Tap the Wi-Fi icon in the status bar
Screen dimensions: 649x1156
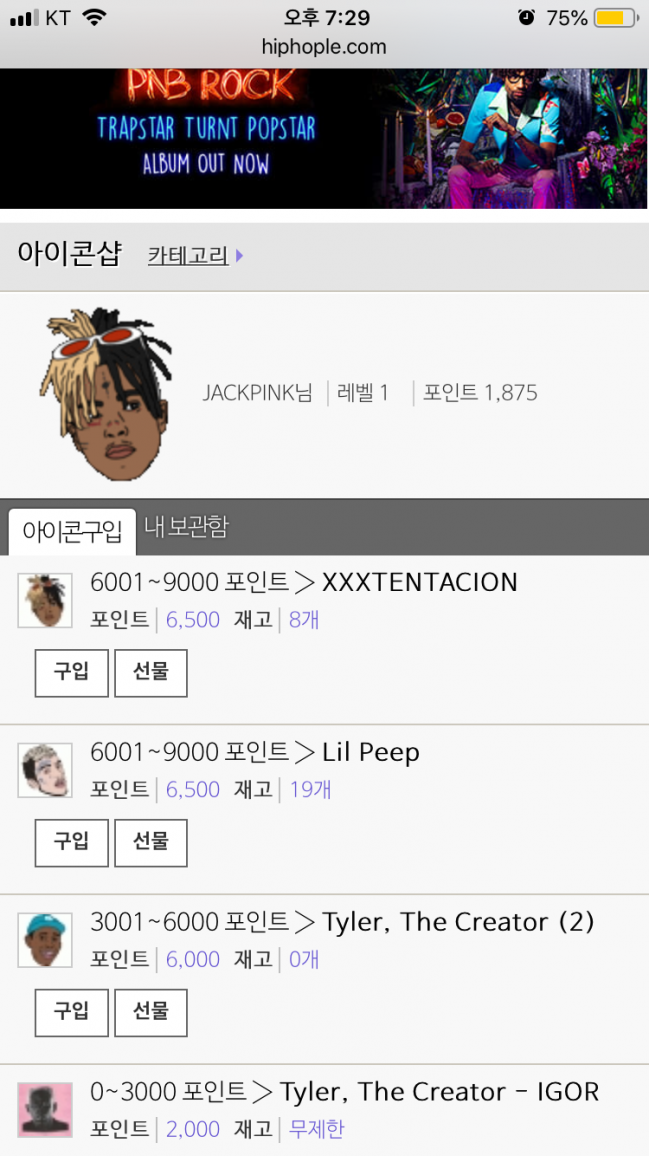[x=94, y=17]
